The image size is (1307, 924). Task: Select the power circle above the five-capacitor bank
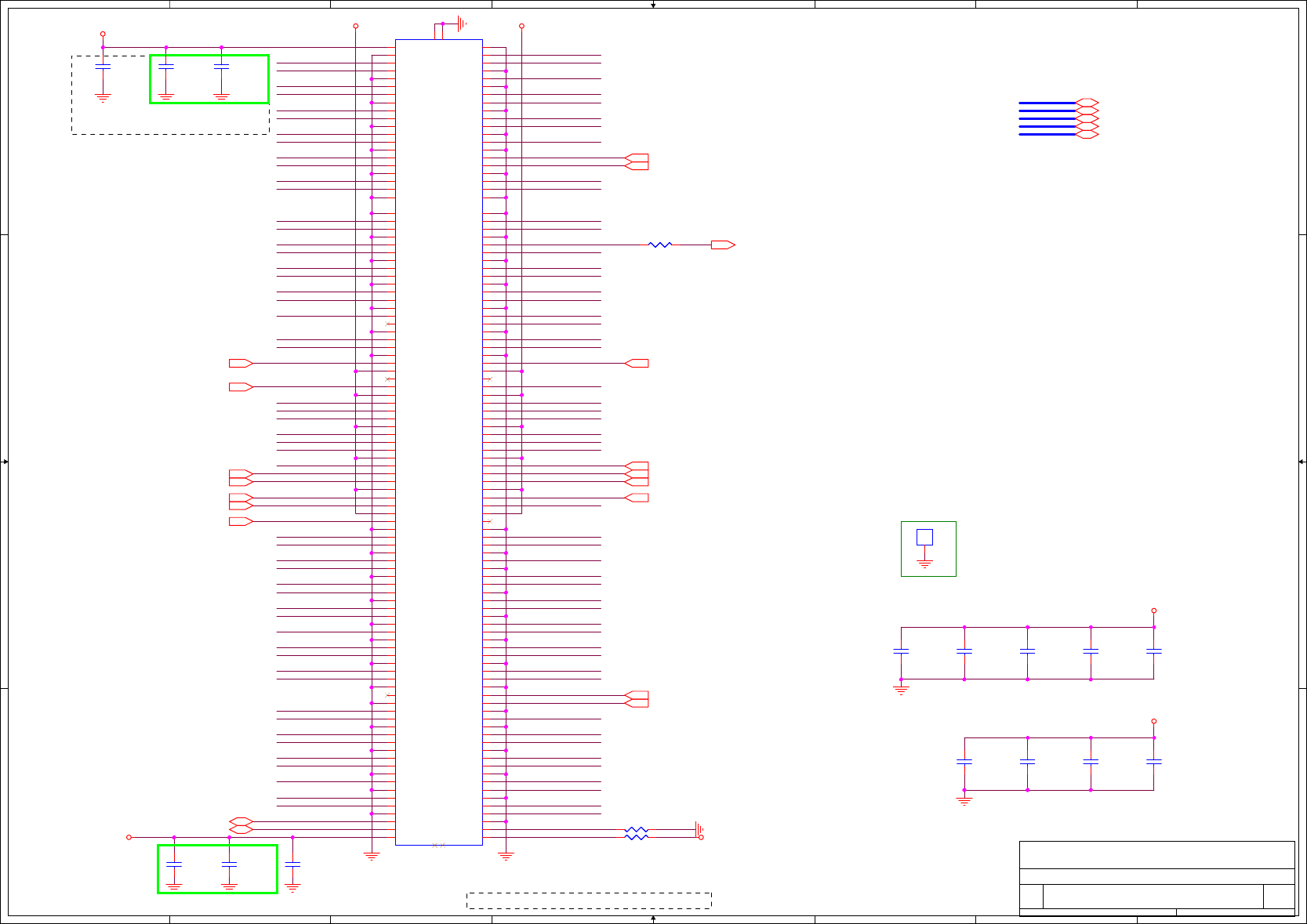[1153, 611]
